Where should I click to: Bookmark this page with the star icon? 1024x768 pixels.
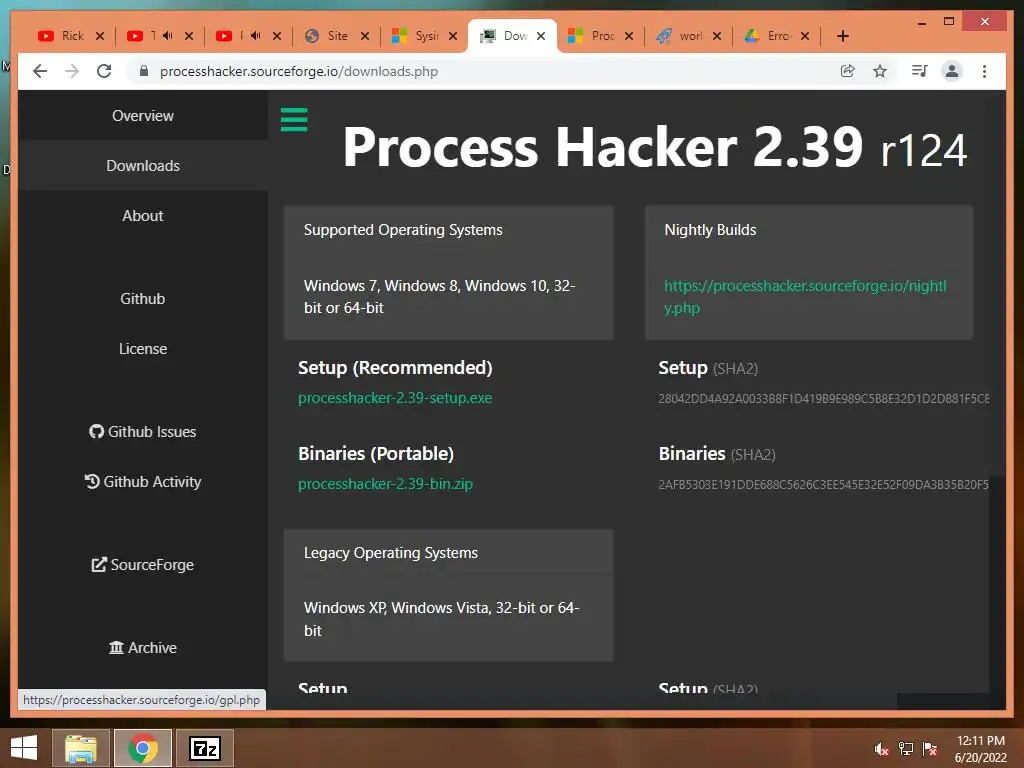(x=880, y=71)
